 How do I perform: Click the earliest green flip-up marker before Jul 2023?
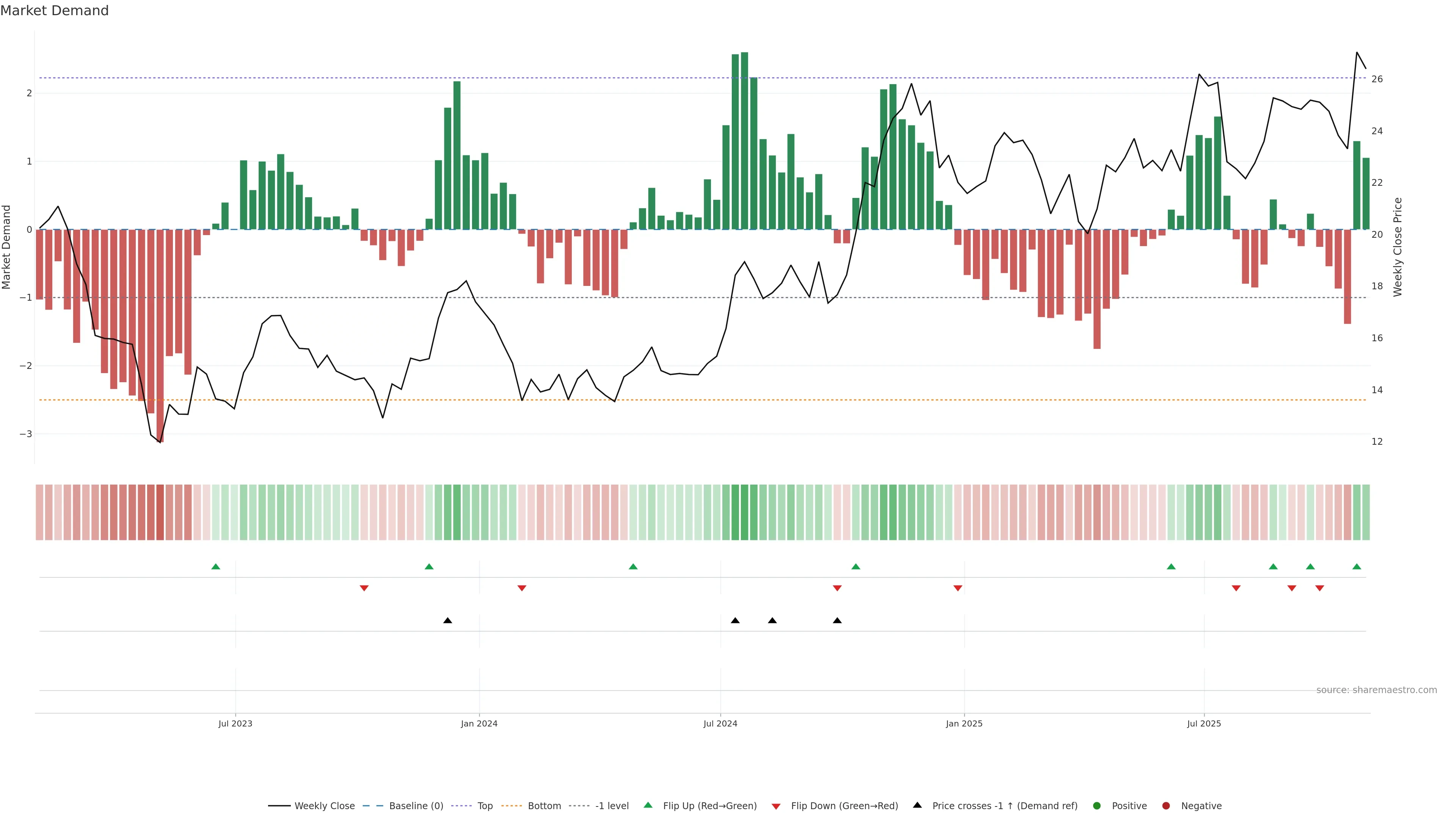[215, 566]
